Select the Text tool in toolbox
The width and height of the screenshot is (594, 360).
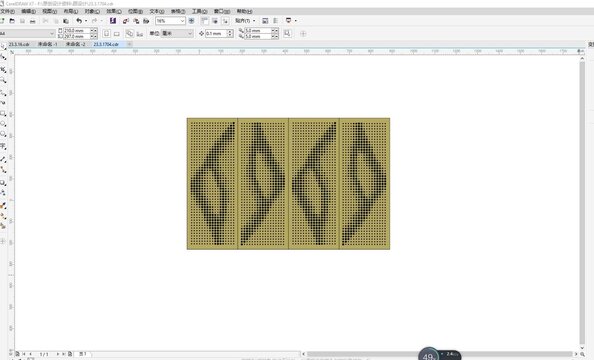3,146
